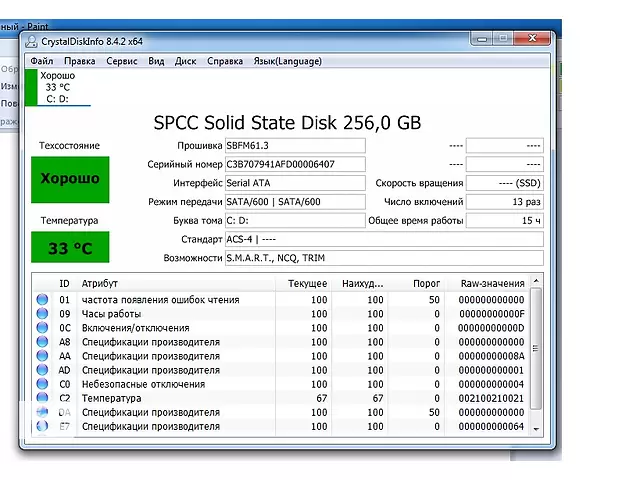Click the status circle for row 09 Часы работы

(42, 314)
